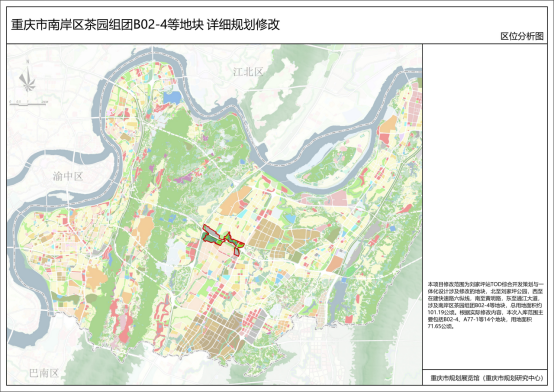This screenshot has width=554, height=392.
Task: Click the 渝中区 district label
Action: 67,176
